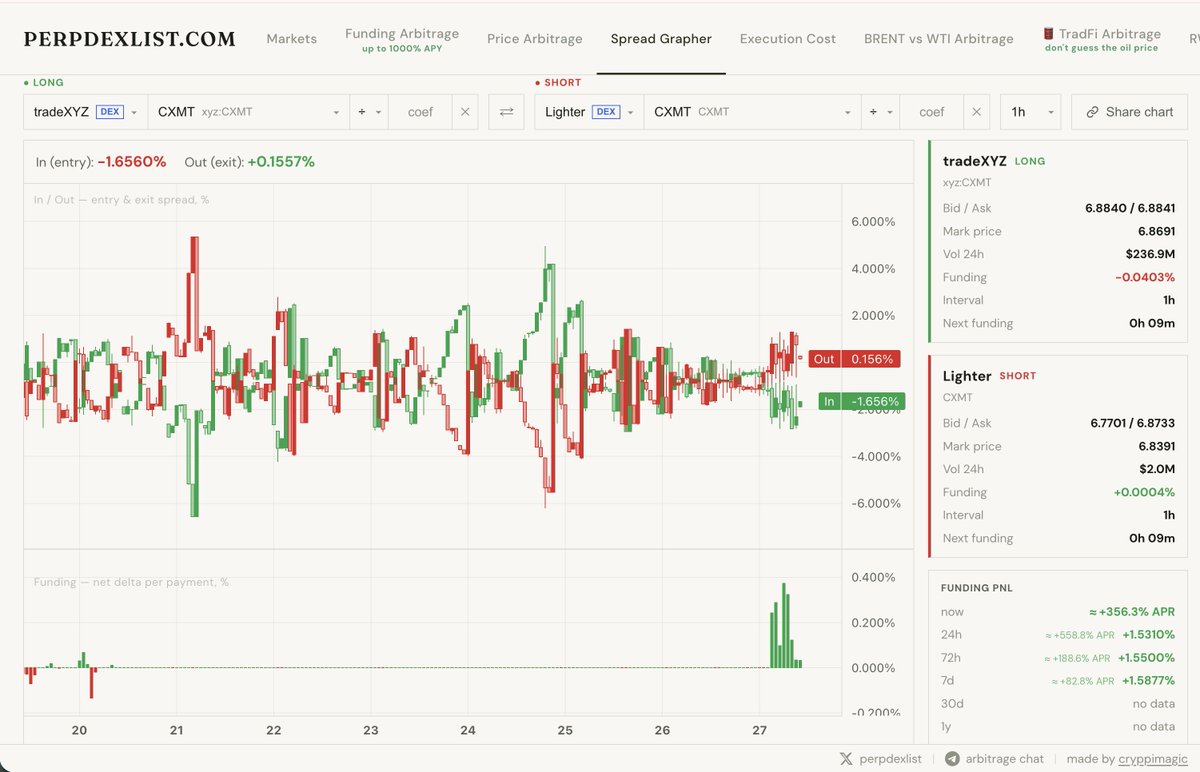Click the 7d funding PNL +1.5877%
This screenshot has height=772, width=1200.
tap(1148, 681)
